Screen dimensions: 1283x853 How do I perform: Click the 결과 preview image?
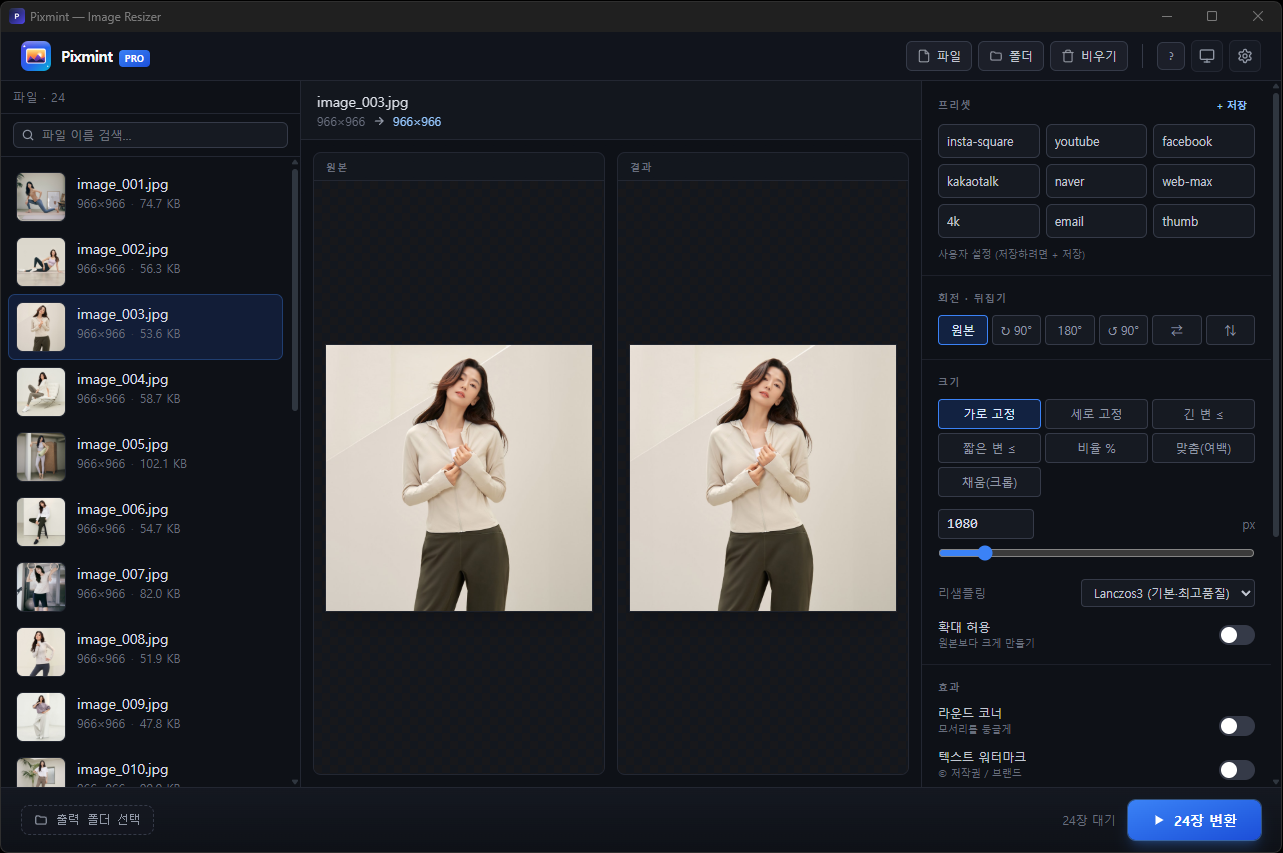click(763, 478)
